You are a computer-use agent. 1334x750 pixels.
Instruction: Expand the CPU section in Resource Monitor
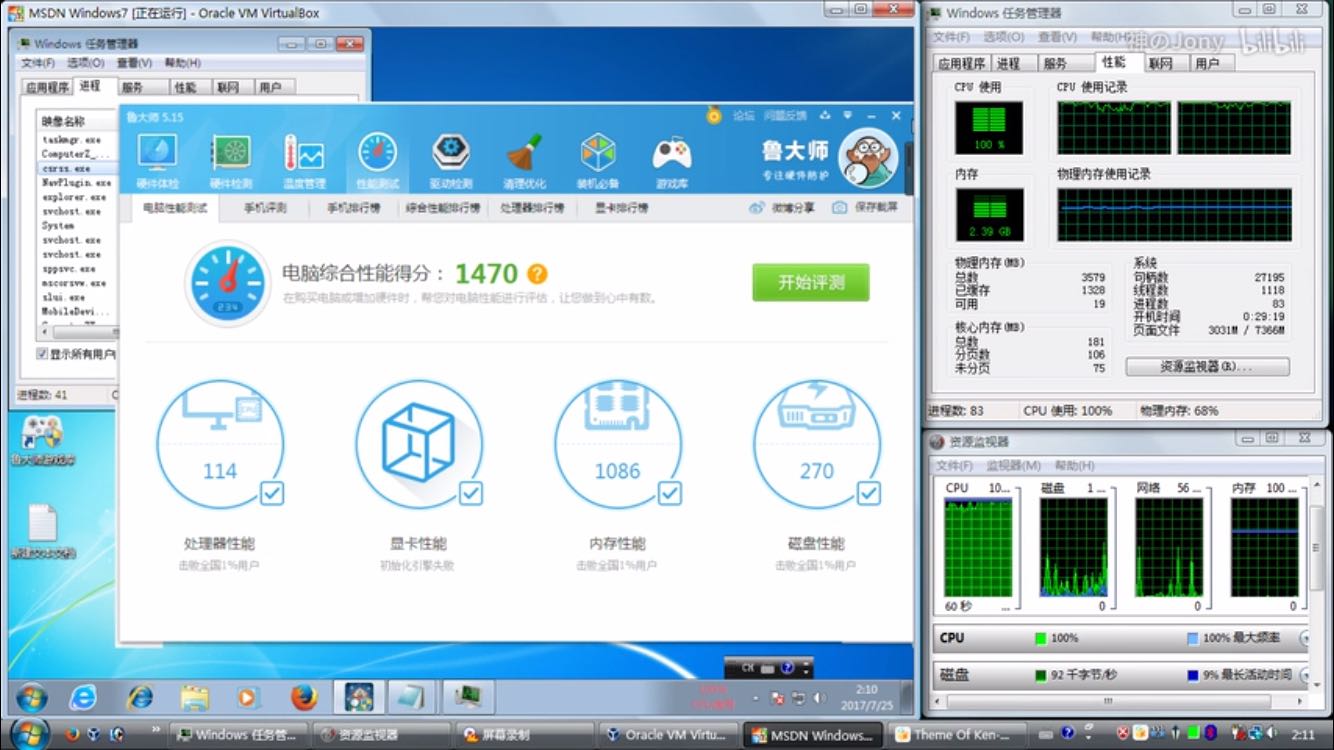1304,637
